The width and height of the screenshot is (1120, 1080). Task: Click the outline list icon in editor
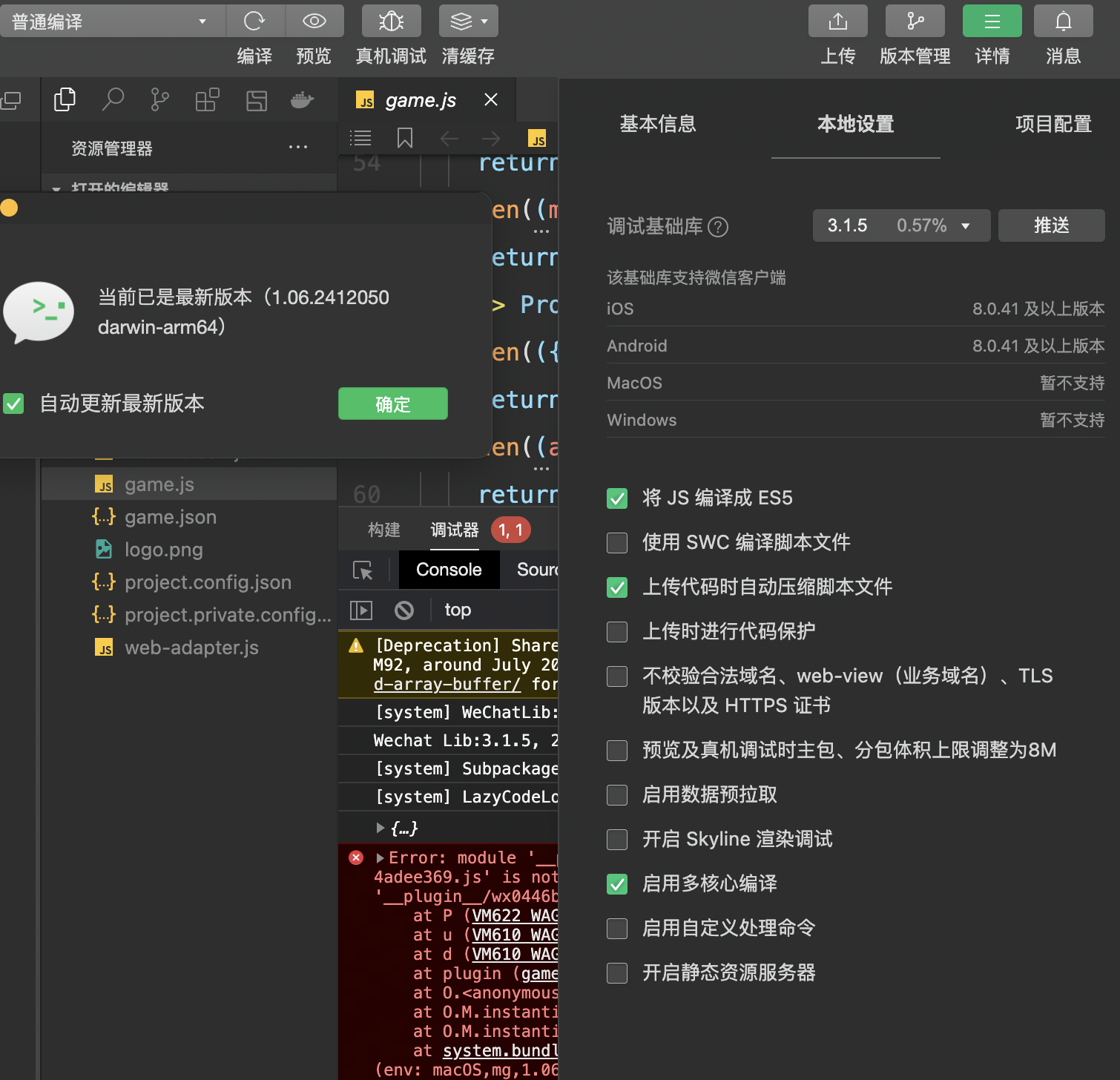[x=360, y=138]
